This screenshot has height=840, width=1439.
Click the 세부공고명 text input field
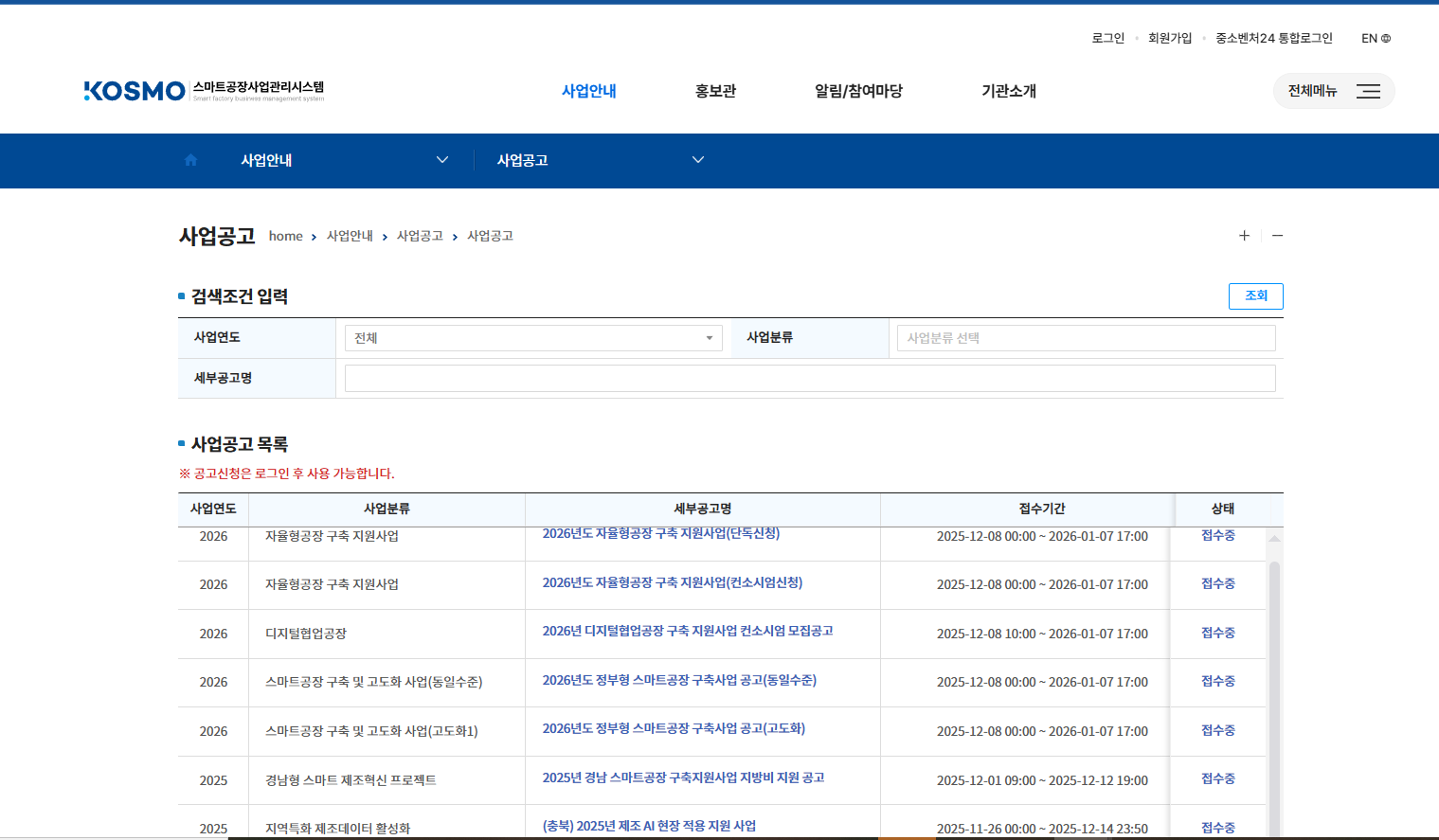809,379
